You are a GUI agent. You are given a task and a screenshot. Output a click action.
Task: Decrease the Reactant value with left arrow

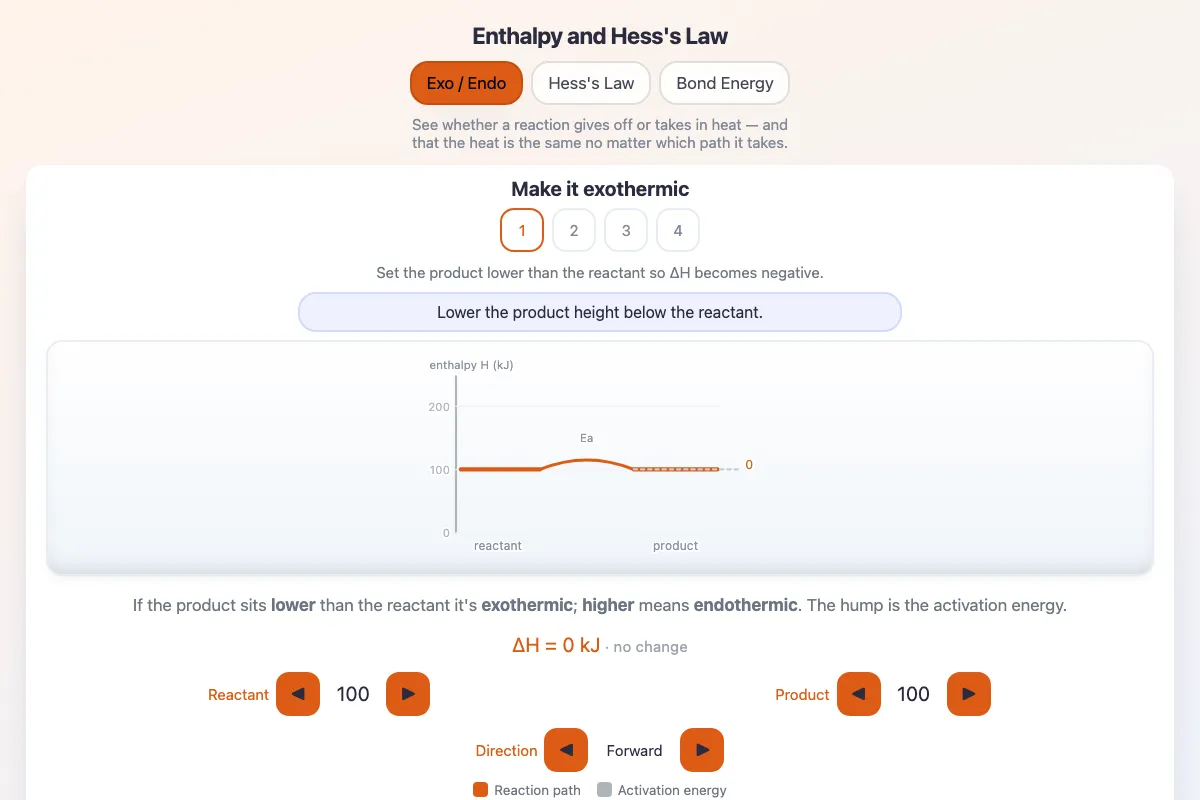tap(298, 694)
